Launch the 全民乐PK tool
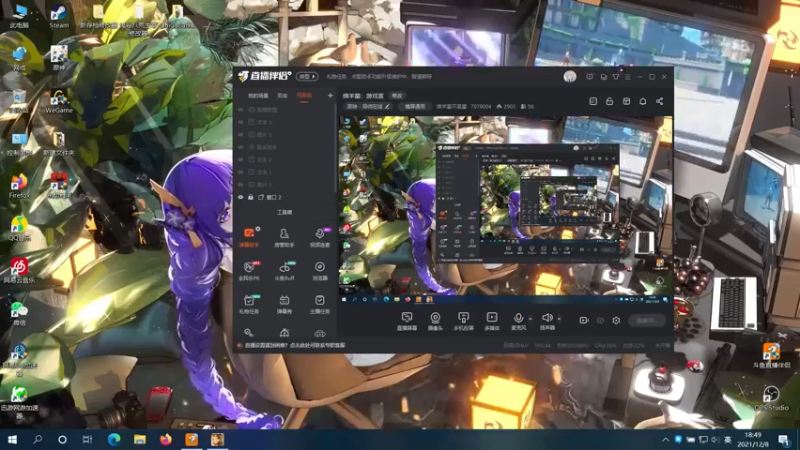 (x=249, y=270)
